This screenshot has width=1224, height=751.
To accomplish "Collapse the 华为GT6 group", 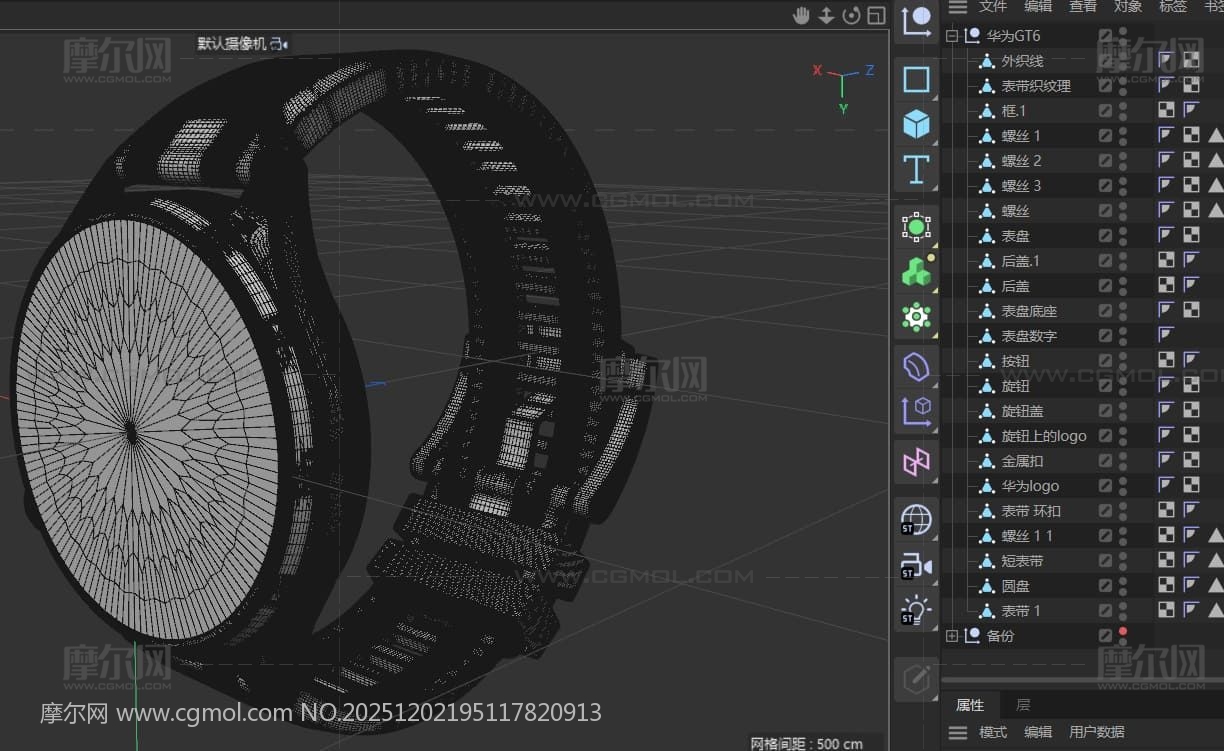I will coord(952,36).
